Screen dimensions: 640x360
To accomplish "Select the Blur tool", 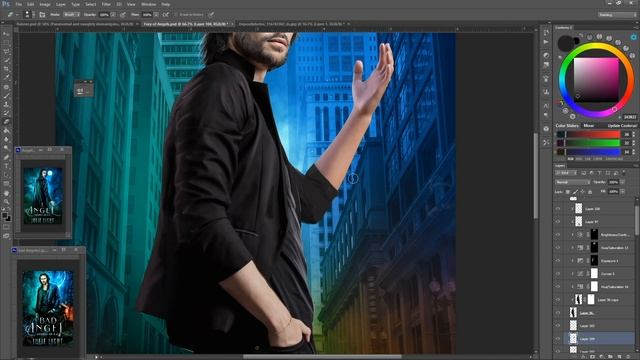I will click(x=6, y=139).
